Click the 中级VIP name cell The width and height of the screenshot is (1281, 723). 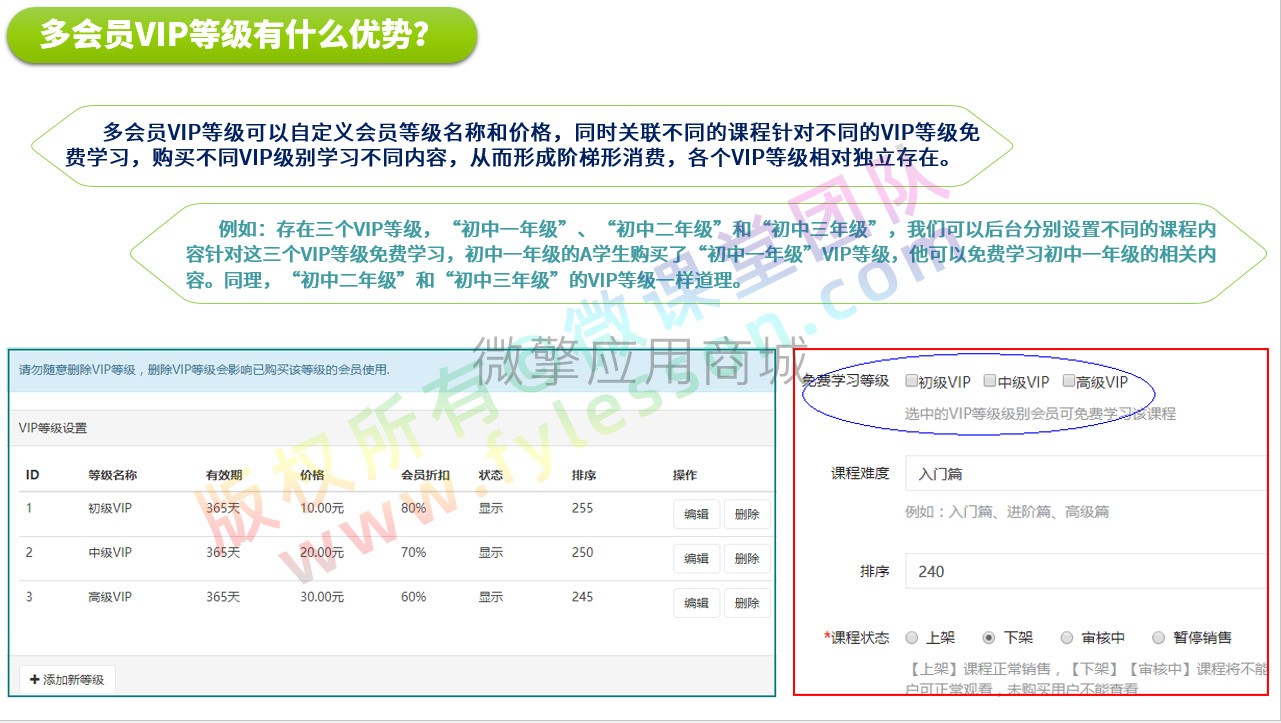click(x=110, y=552)
